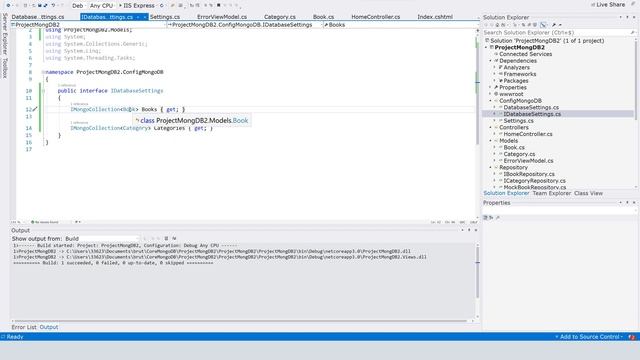
Task: Switch to Solution Explorer bottom tab
Action: point(506,193)
